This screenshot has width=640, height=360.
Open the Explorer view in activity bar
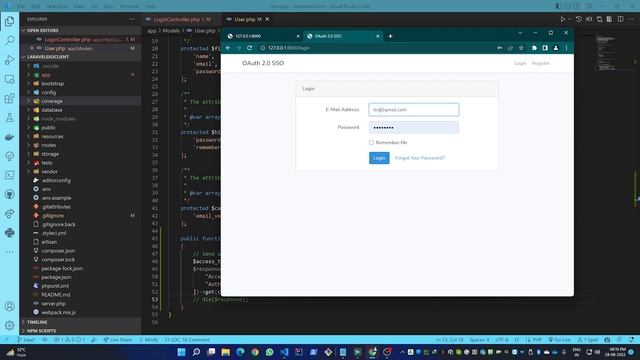point(9,22)
